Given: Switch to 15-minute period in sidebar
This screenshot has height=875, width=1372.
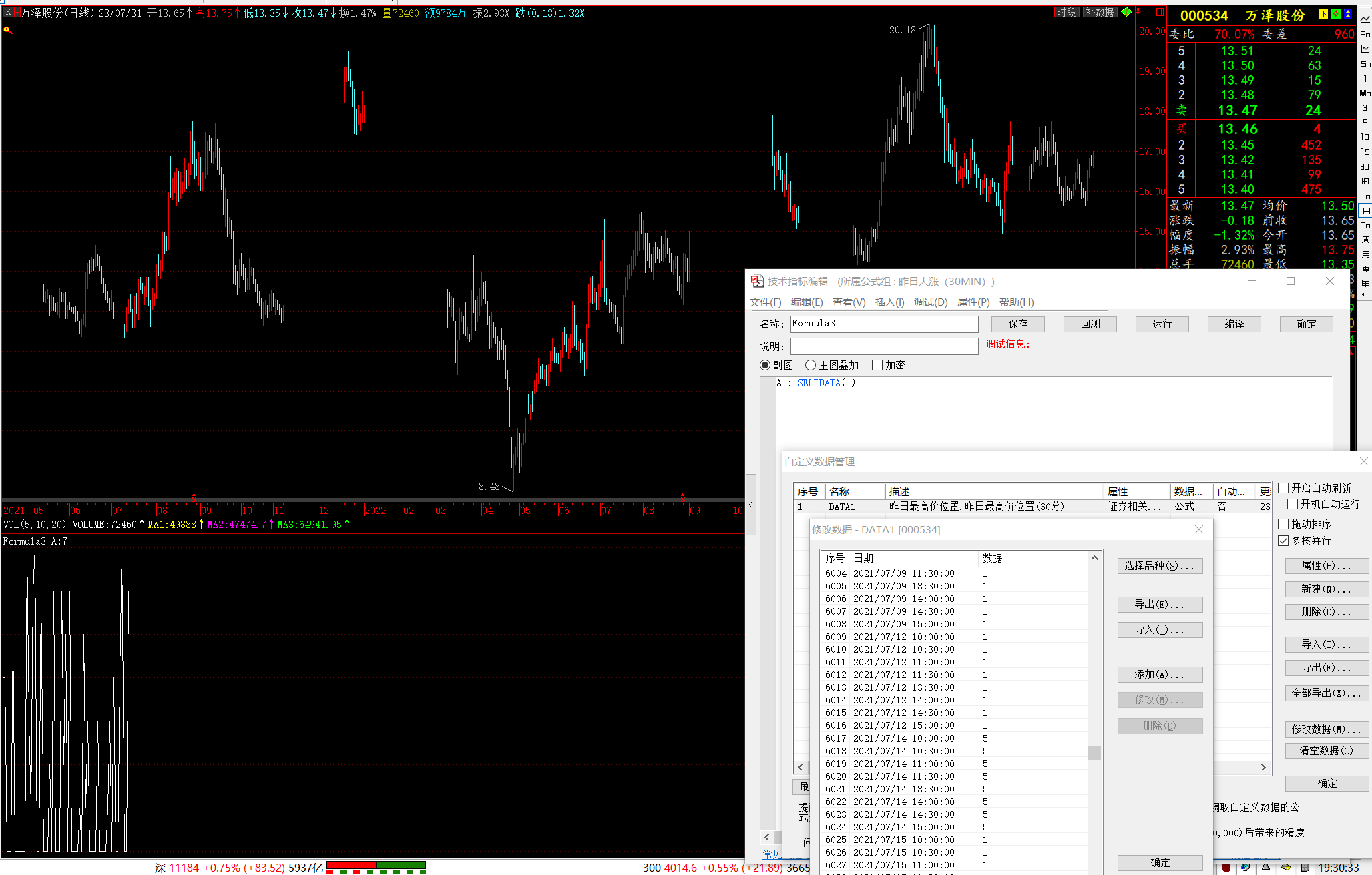Looking at the screenshot, I should click(1365, 152).
